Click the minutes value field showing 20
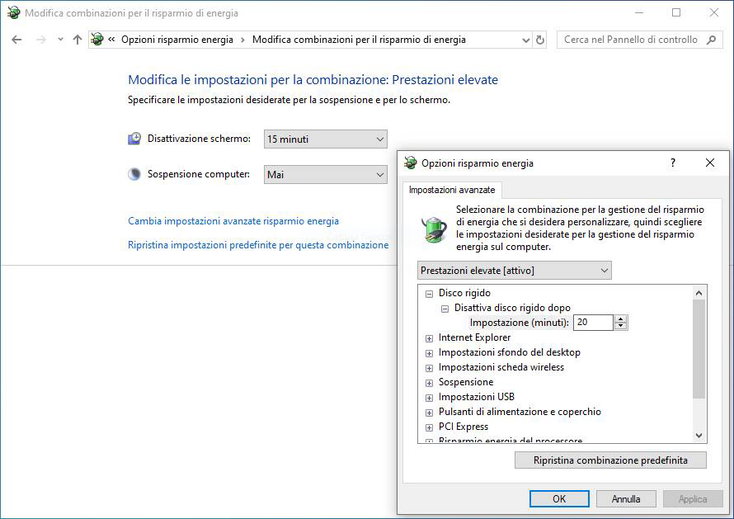This screenshot has height=519, width=734. (593, 322)
